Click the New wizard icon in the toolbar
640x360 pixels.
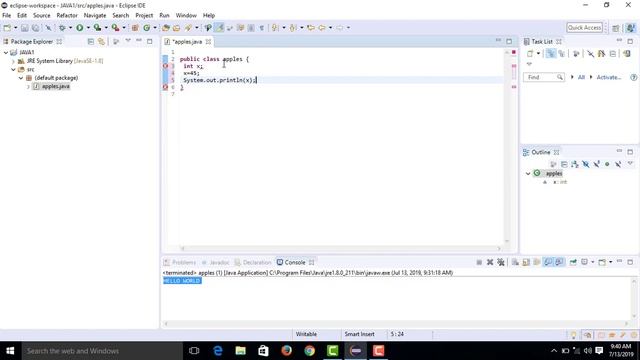(7, 28)
